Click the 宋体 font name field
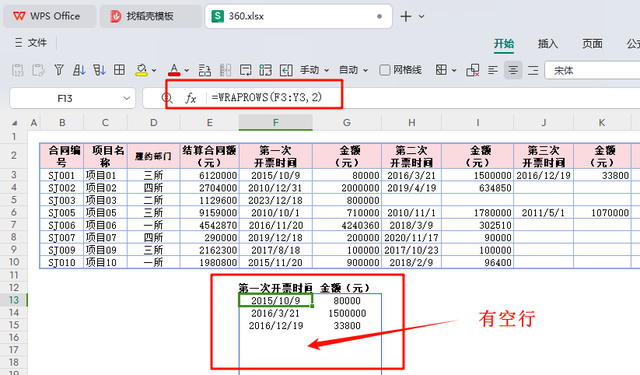Screen dimensions: 640x375 [593, 70]
